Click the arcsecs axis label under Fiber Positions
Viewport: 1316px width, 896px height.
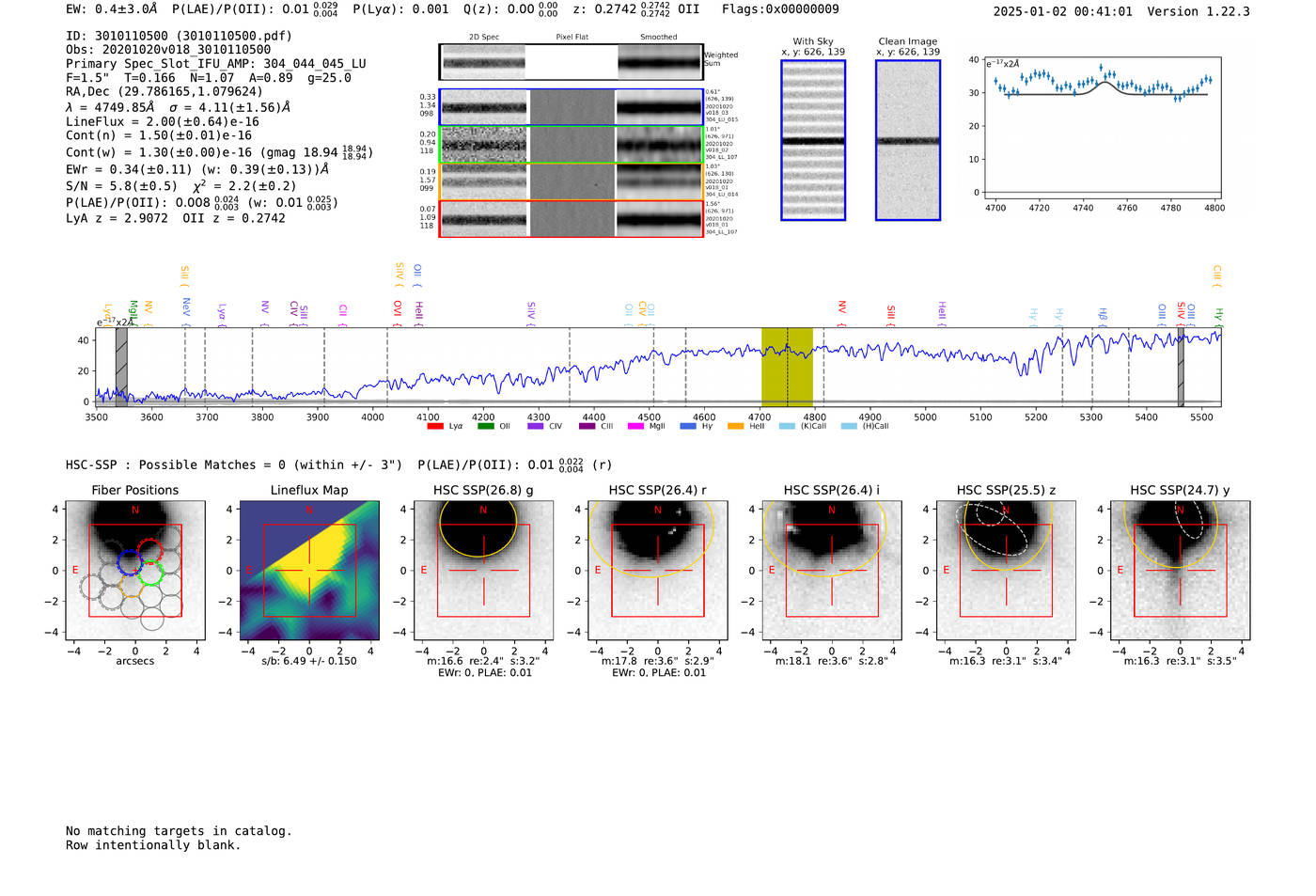[135, 661]
